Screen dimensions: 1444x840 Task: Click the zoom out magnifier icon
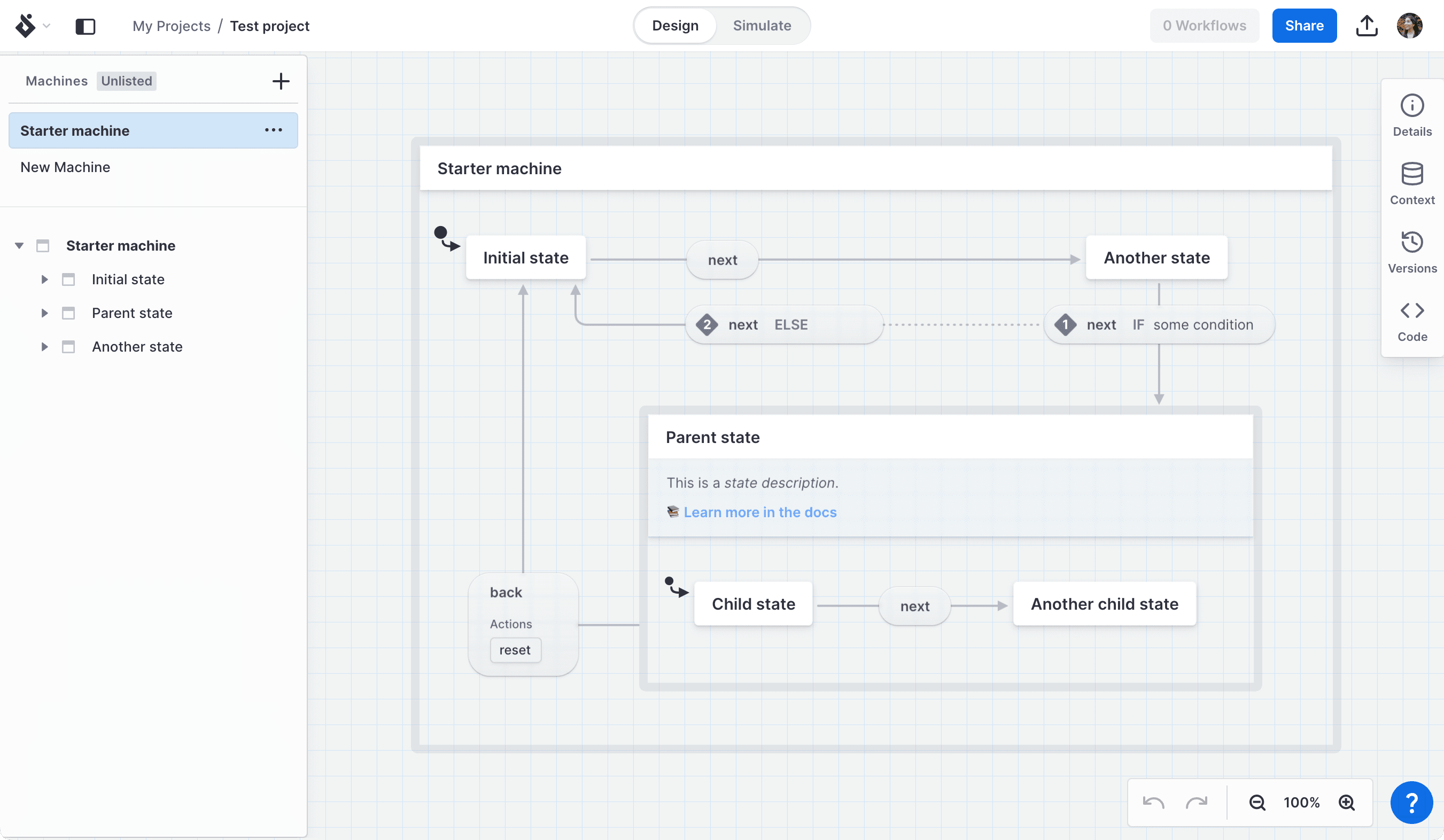pos(1257,802)
